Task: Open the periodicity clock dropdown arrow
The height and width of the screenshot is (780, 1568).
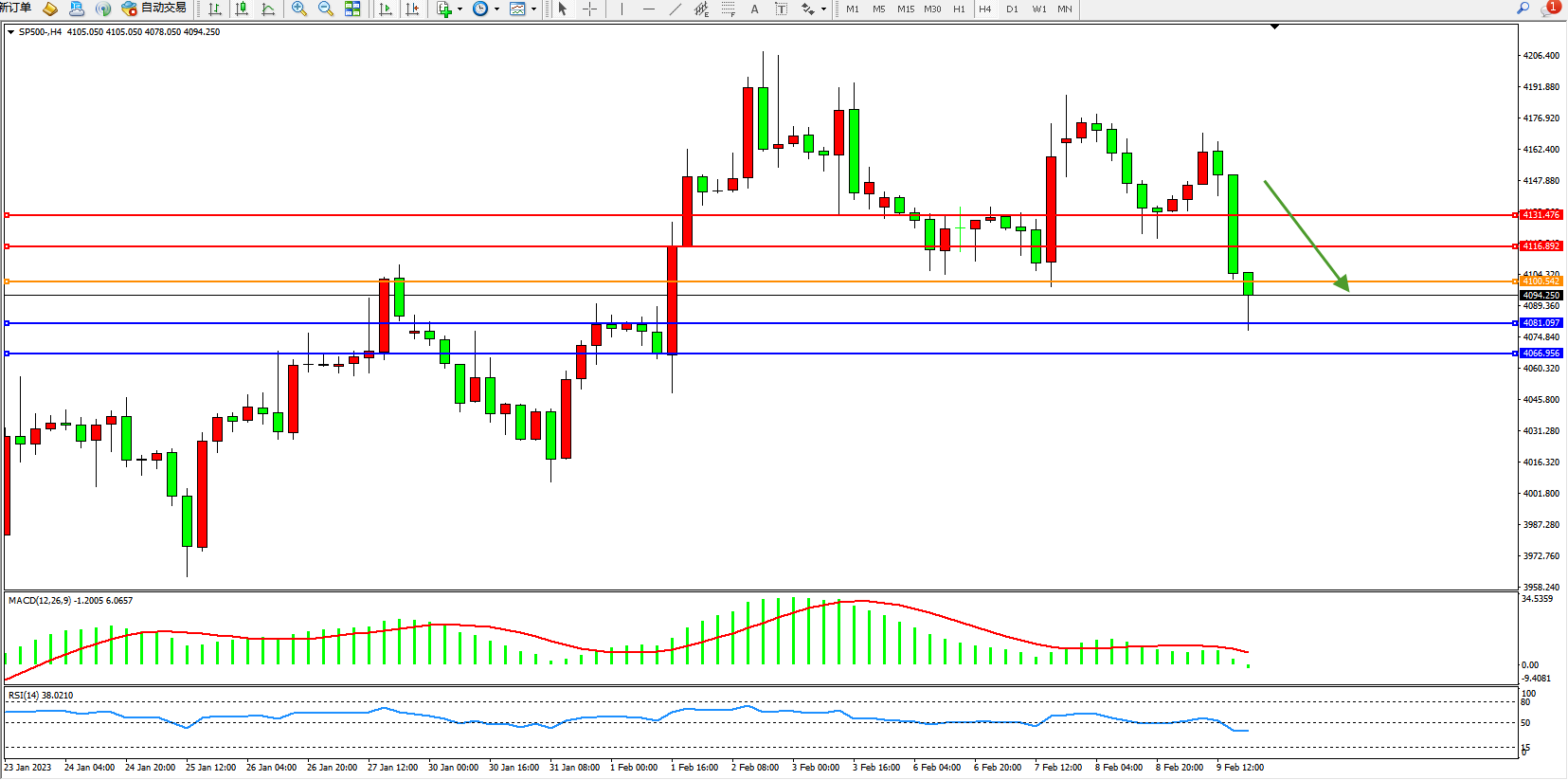Action: tap(496, 9)
